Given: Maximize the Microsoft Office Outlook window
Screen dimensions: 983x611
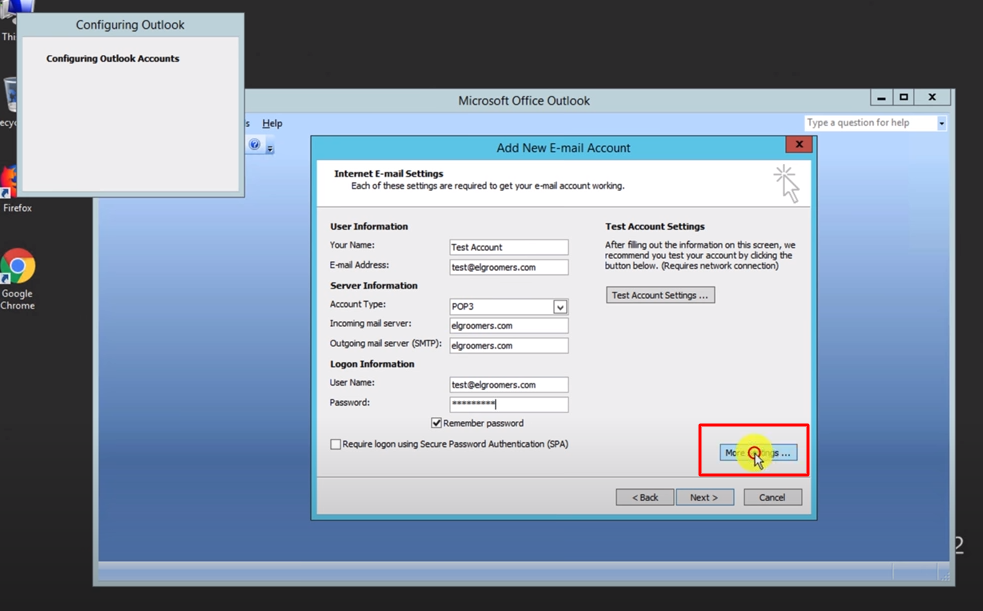Looking at the screenshot, I should [903, 98].
